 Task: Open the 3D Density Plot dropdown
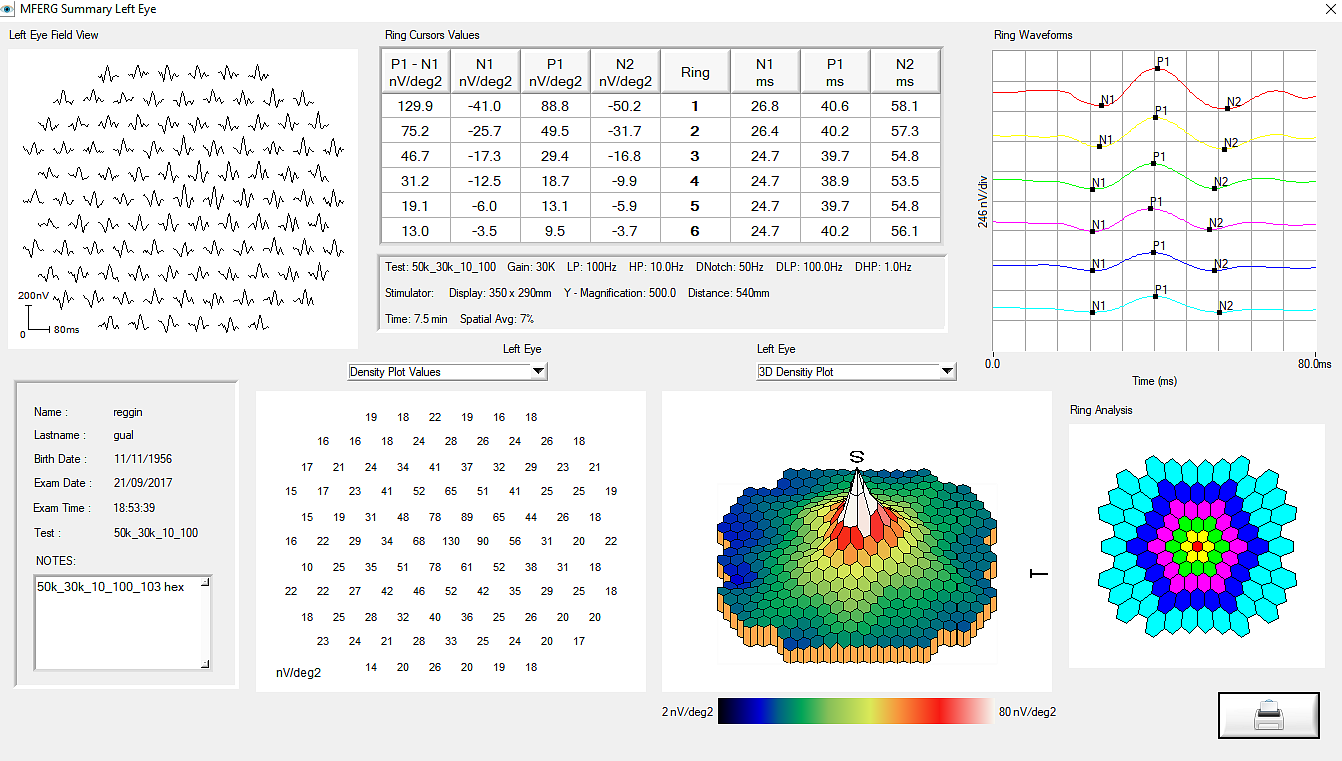pyautogui.click(x=947, y=372)
